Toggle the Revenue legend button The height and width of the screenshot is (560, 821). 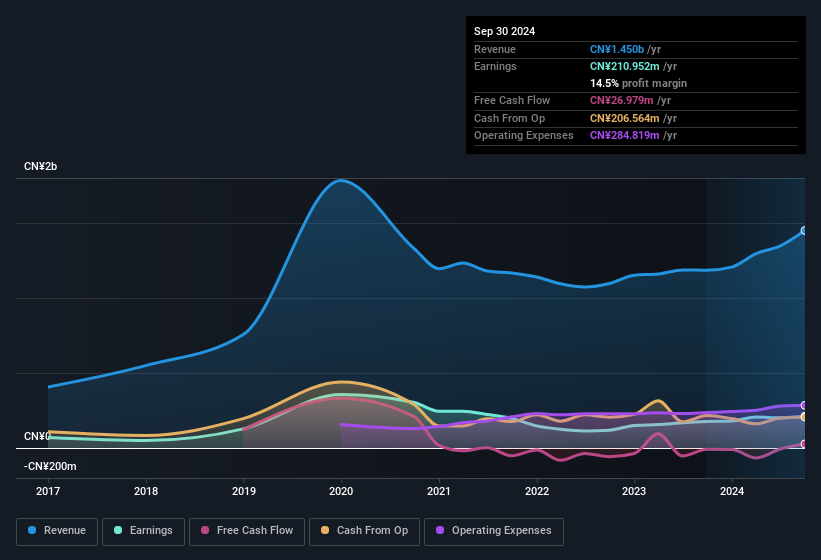coord(57,531)
